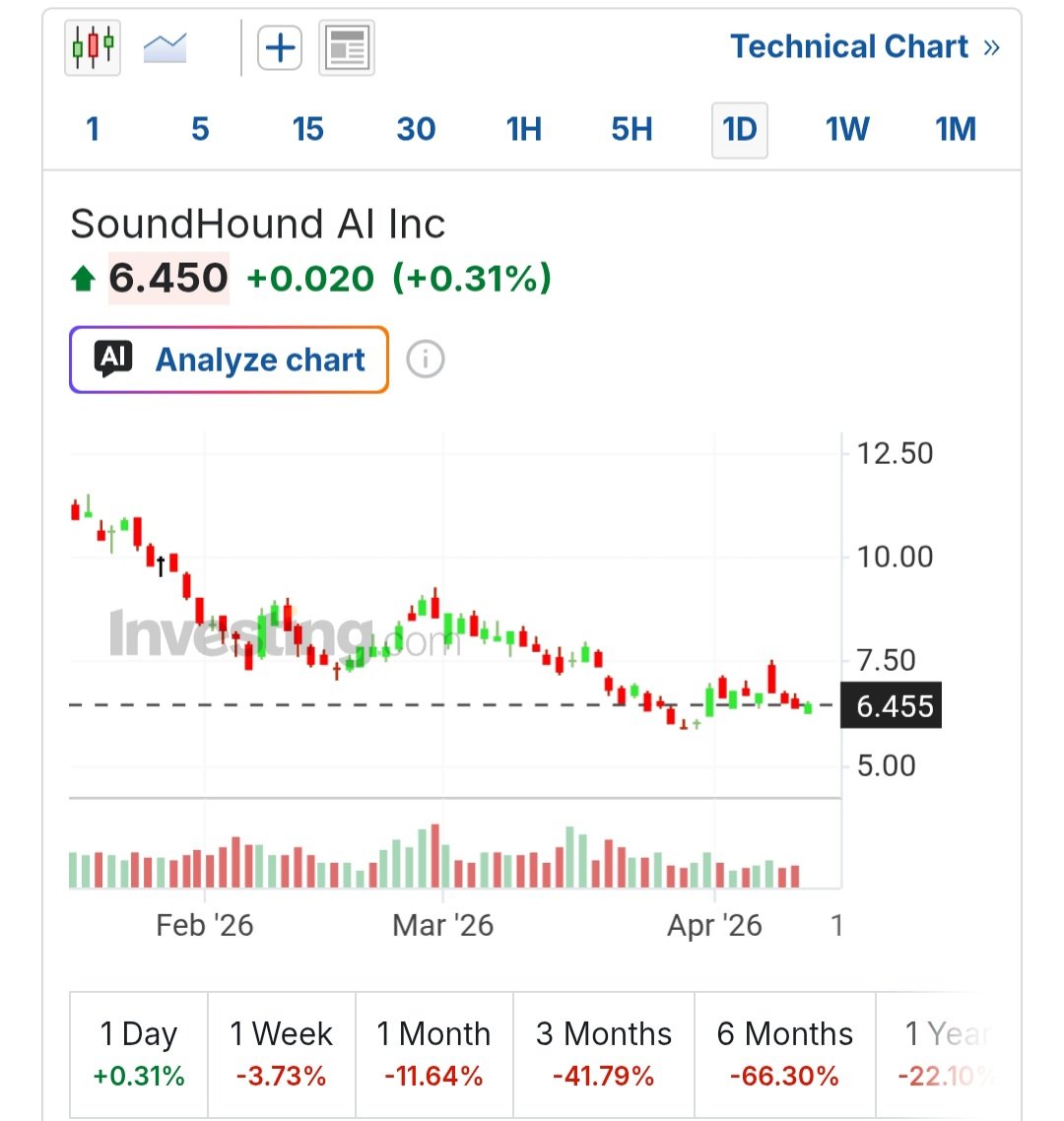The width and height of the screenshot is (1064, 1121).
Task: Select the 30-minute timeframe
Action: pyautogui.click(x=416, y=129)
